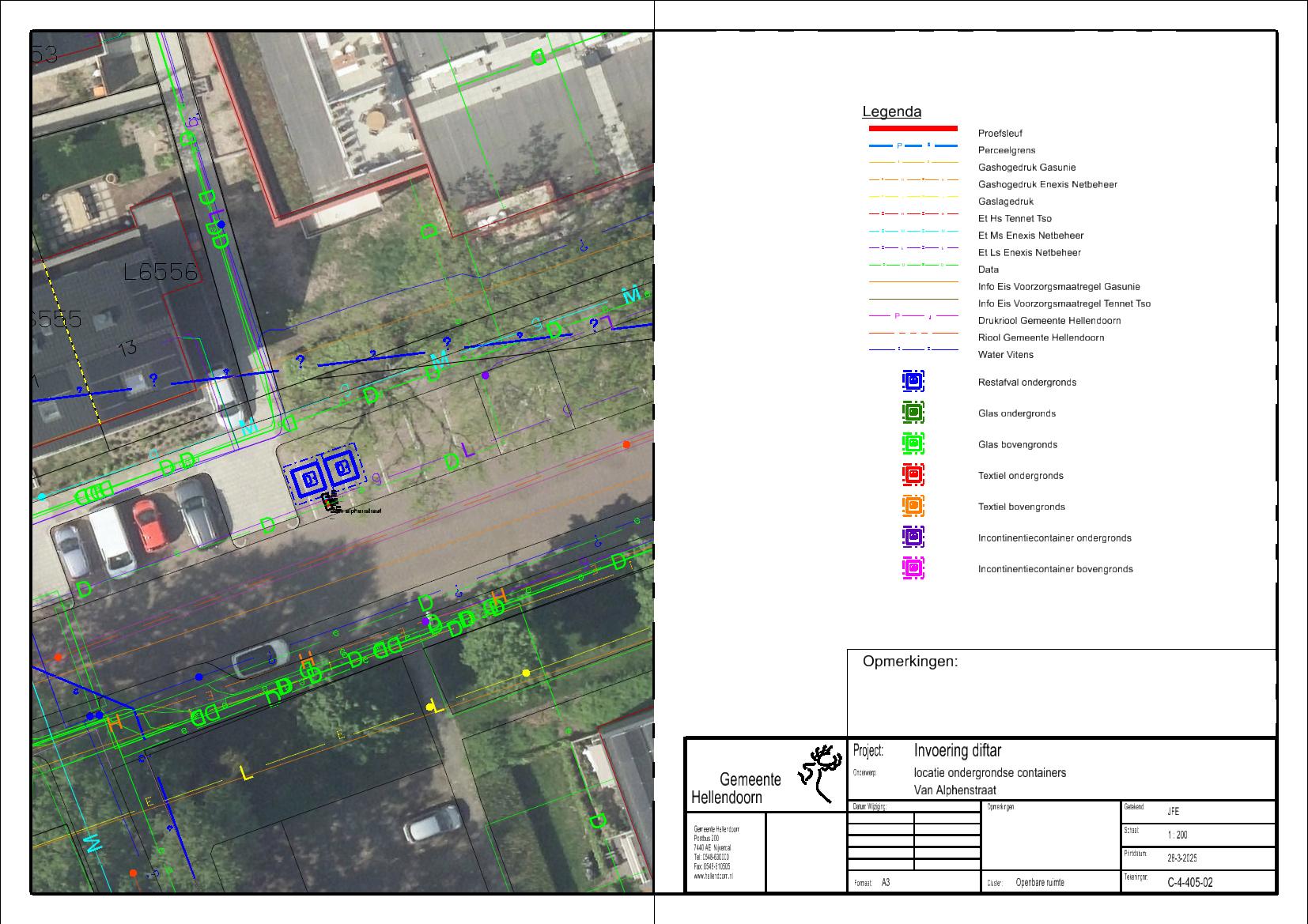Click the purple Incontinentiecontainer ondergronds icon
This screenshot has height=924, width=1308.
pyautogui.click(x=913, y=537)
